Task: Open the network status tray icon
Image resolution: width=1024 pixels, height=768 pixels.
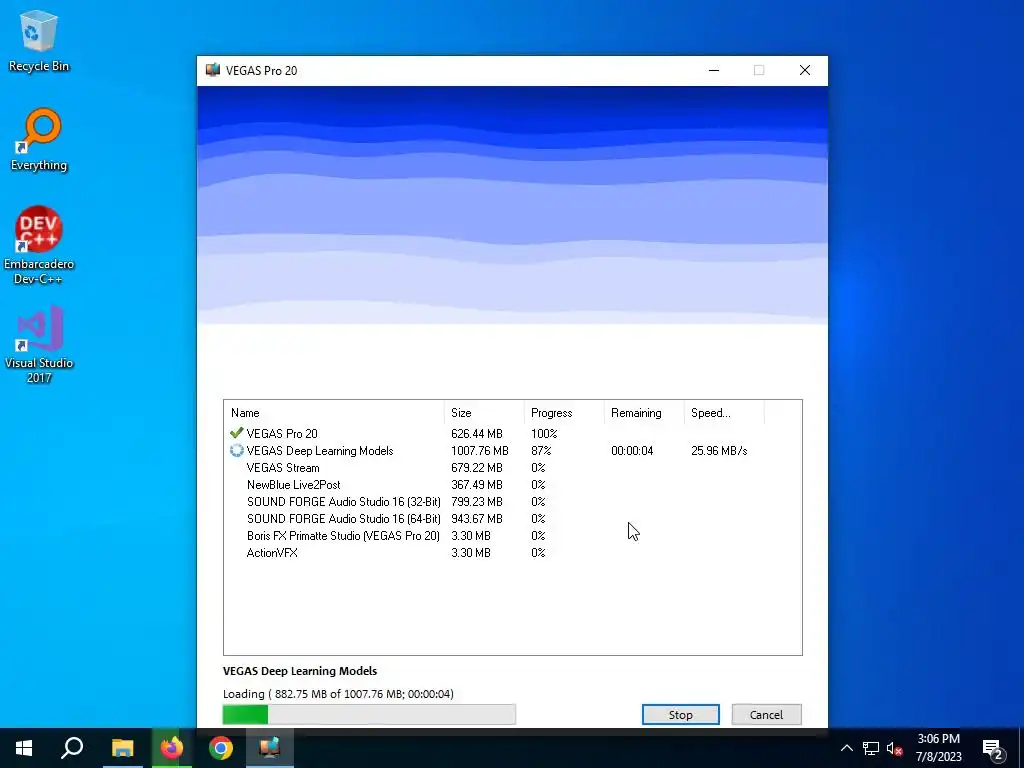Action: point(871,748)
